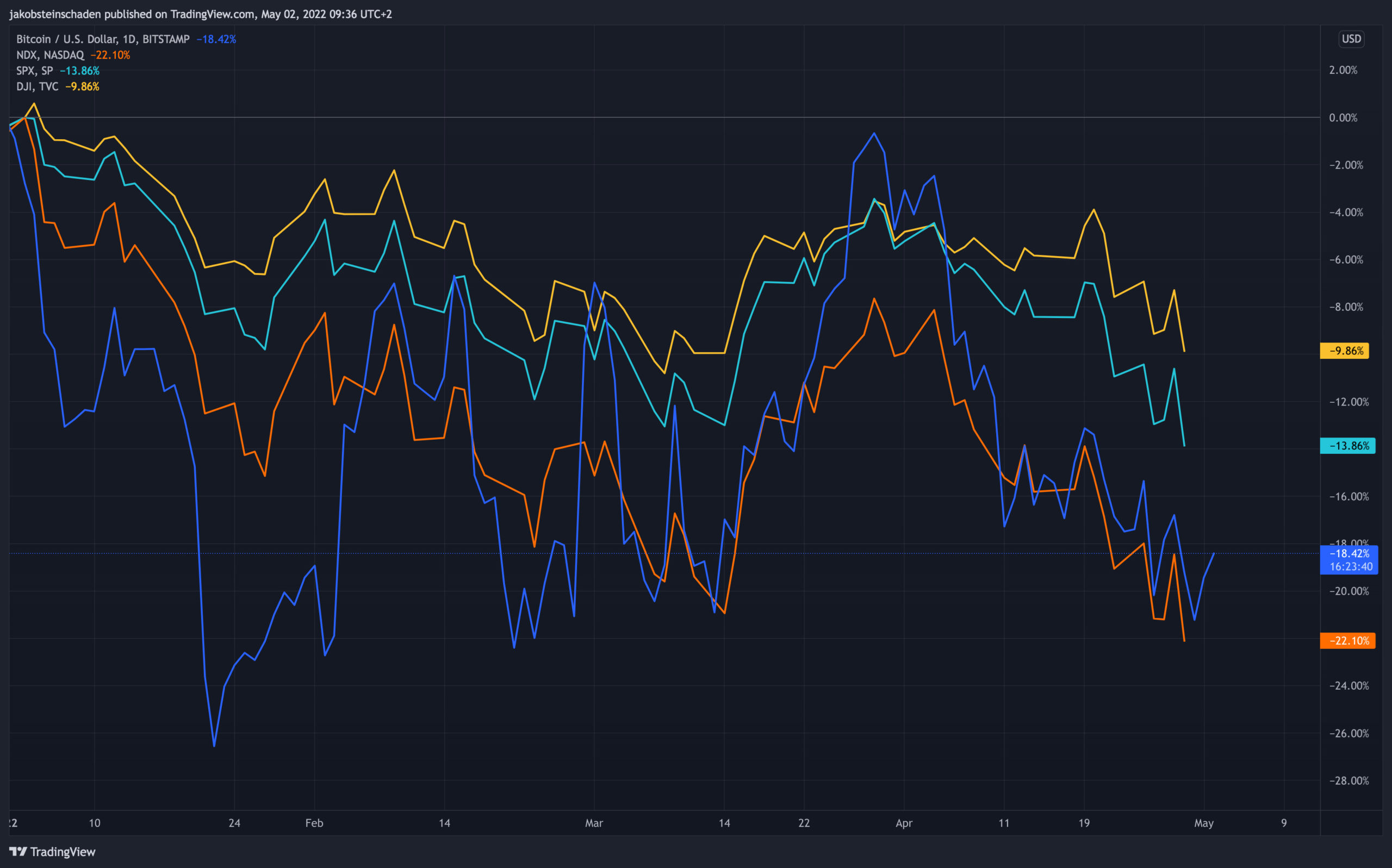Viewport: 1392px width, 868px height.
Task: Click the blue -18.42% countdown price tag
Action: (1348, 560)
